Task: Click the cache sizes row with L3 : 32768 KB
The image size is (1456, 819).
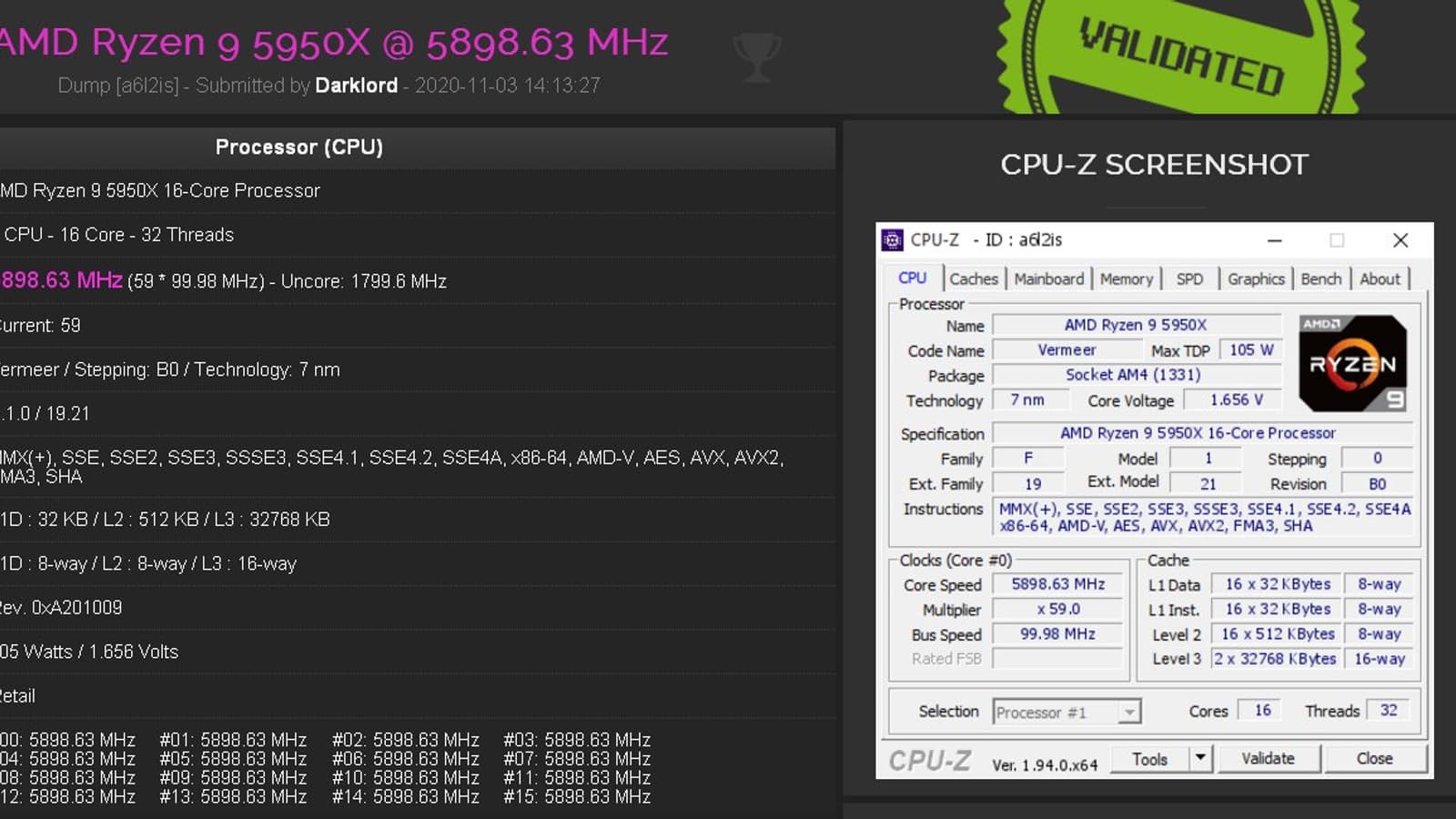Action: 418,520
